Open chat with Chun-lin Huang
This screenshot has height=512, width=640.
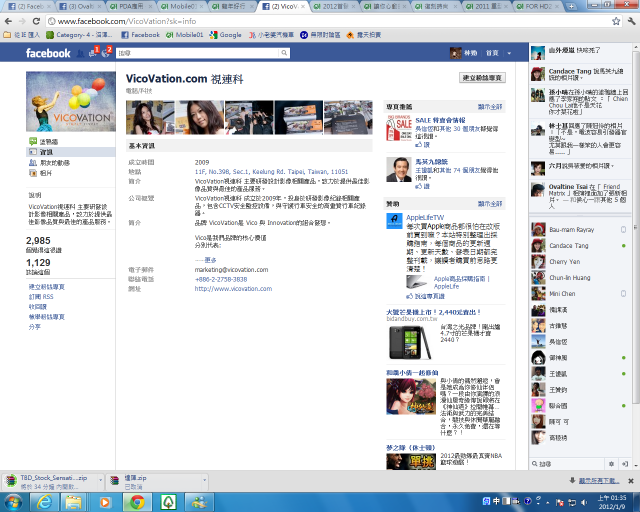tap(578, 278)
